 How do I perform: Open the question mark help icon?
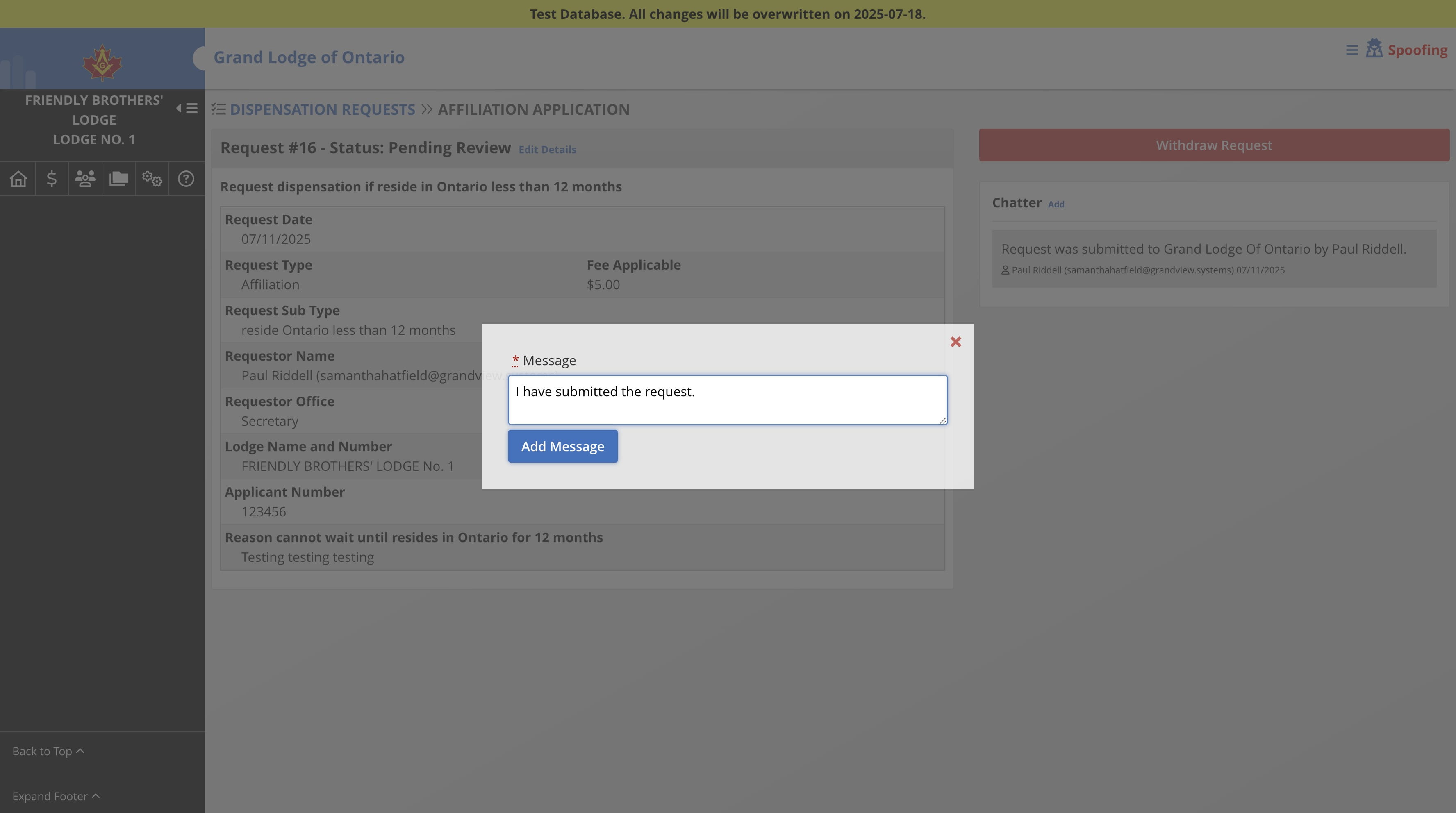(186, 179)
